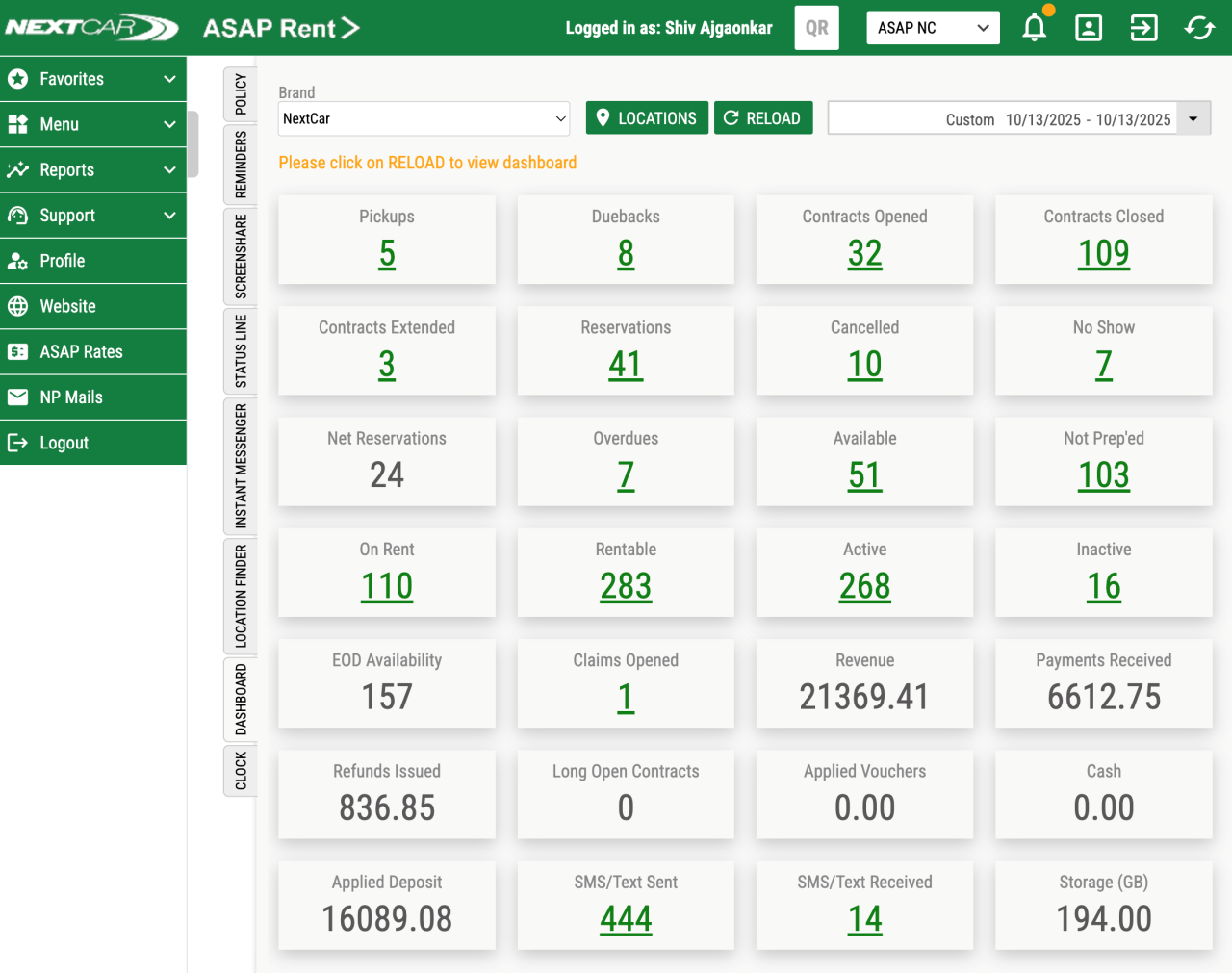Open the user profile card icon
The width and height of the screenshot is (1232, 973).
pos(1089,28)
